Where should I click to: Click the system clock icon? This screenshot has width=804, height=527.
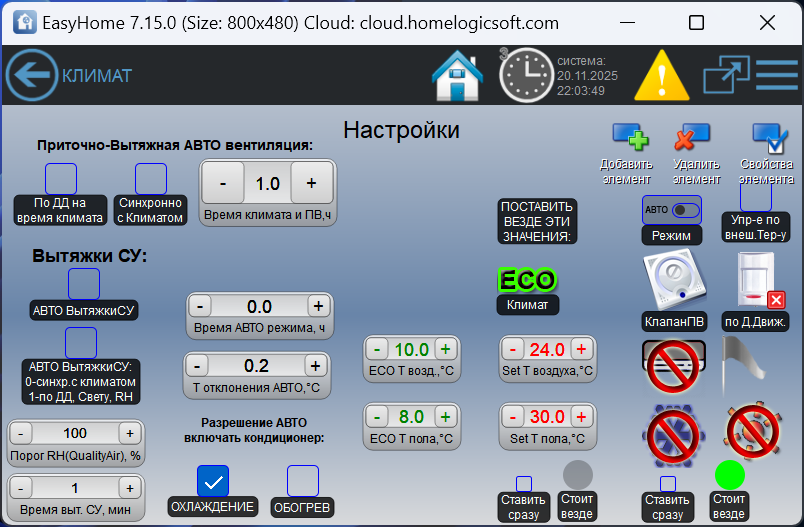click(x=525, y=75)
